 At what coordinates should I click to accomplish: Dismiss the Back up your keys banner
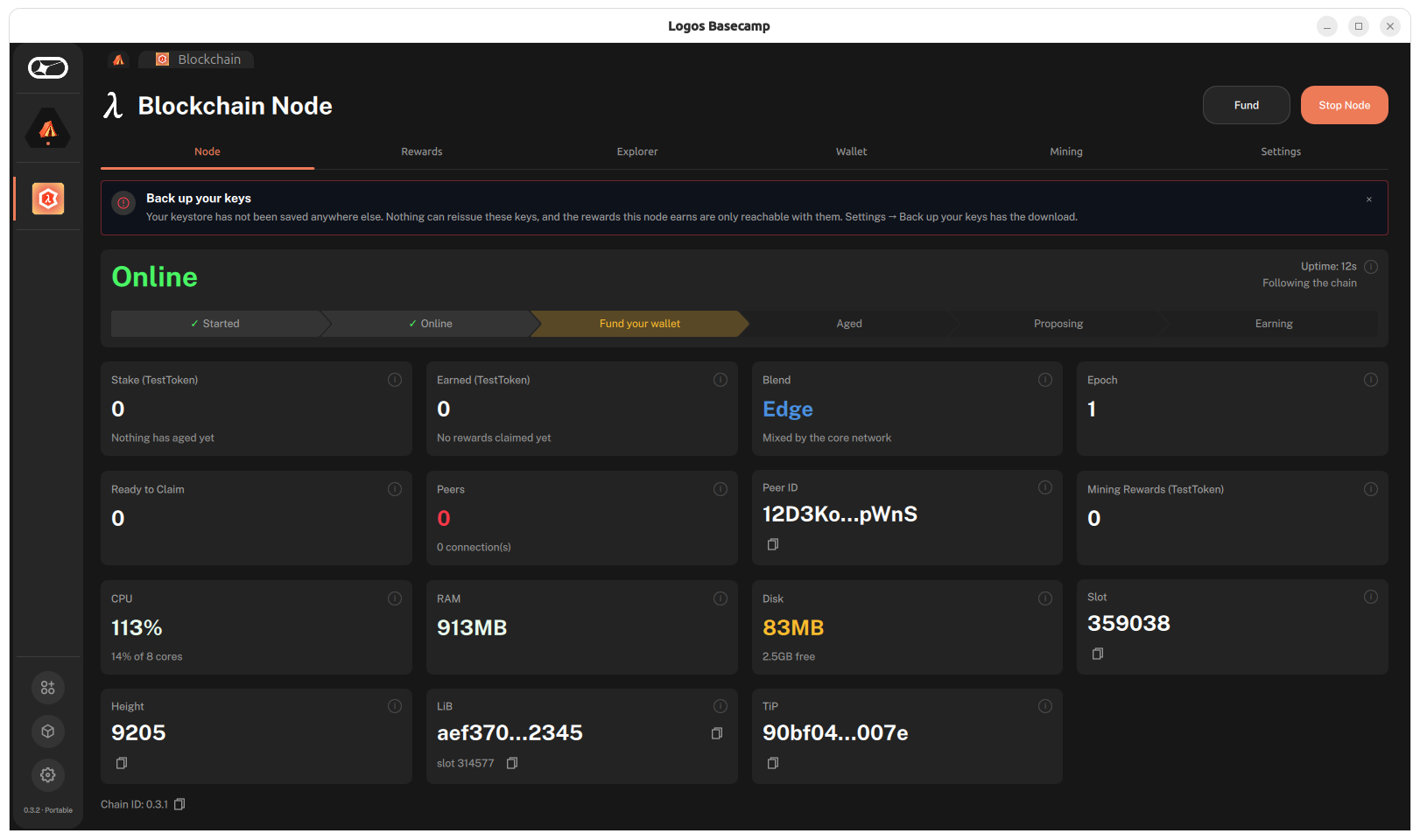click(1369, 199)
